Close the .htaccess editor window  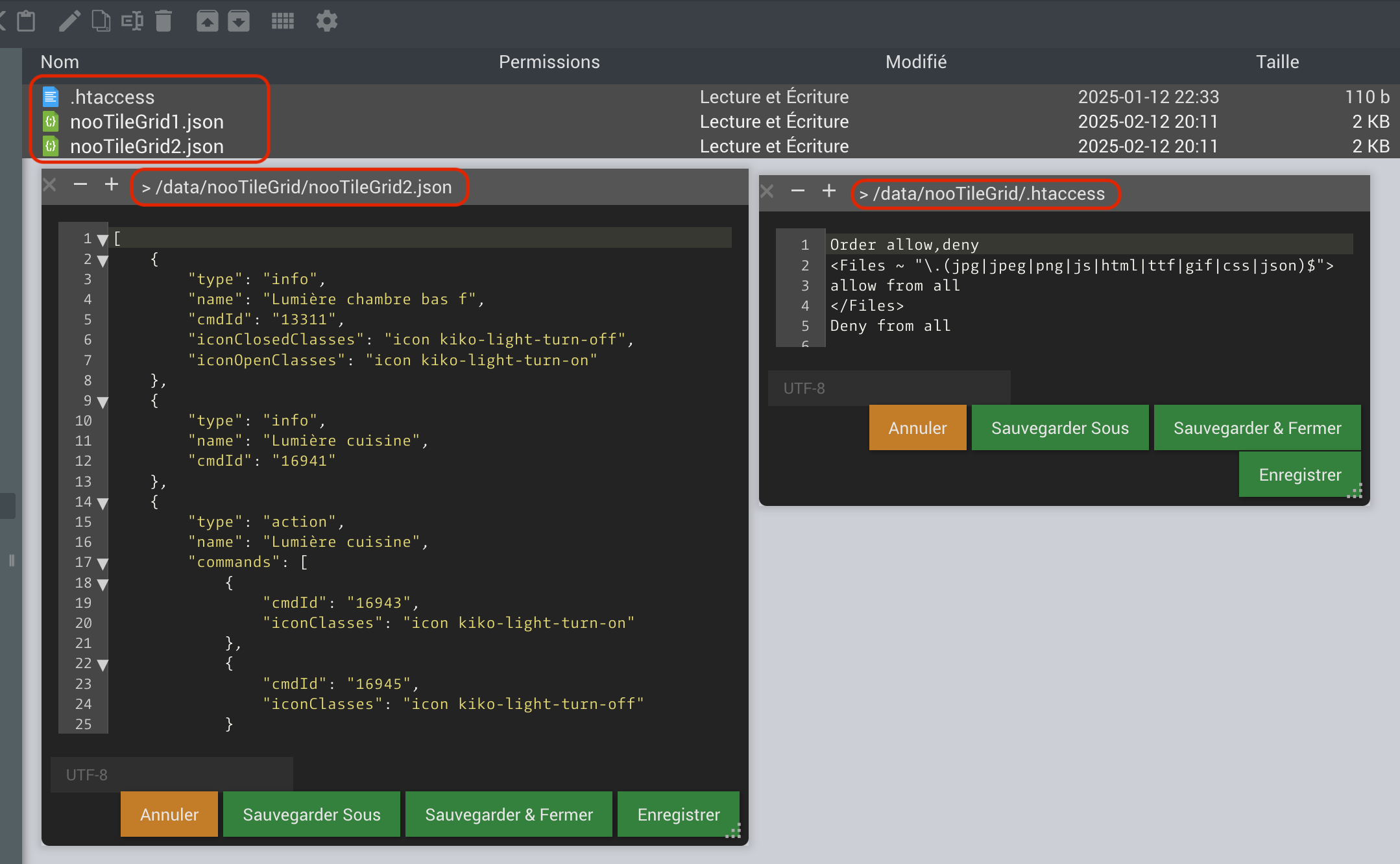point(767,191)
